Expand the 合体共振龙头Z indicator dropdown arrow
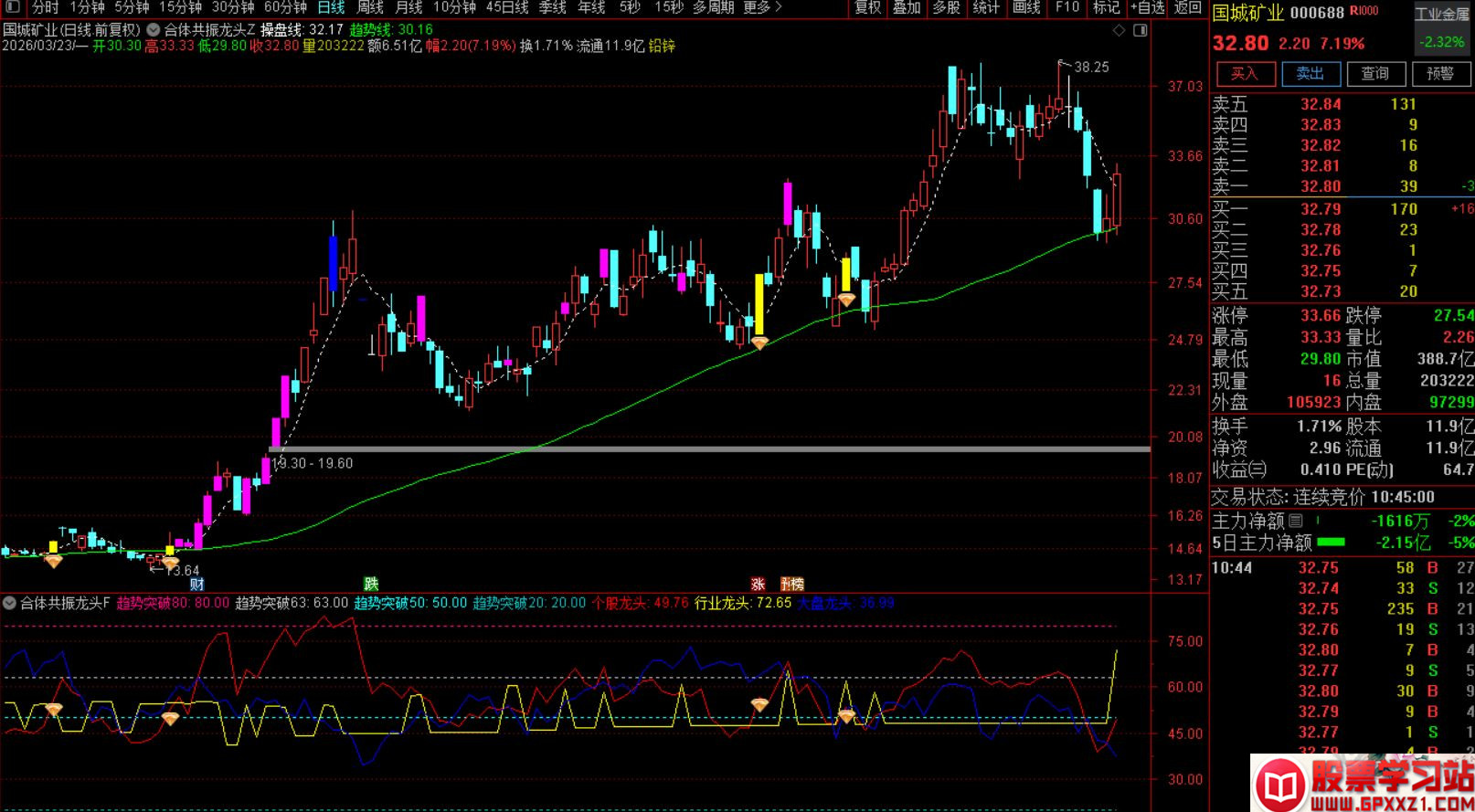The width and height of the screenshot is (1475, 812). (x=154, y=29)
